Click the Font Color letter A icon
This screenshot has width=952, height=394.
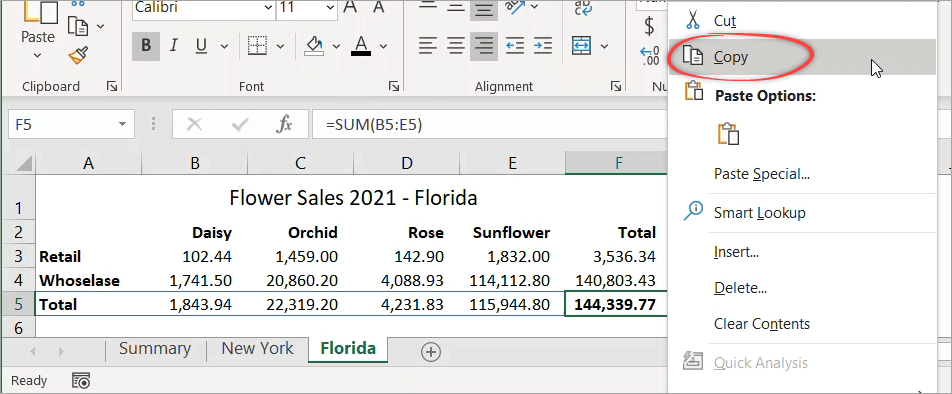361,46
